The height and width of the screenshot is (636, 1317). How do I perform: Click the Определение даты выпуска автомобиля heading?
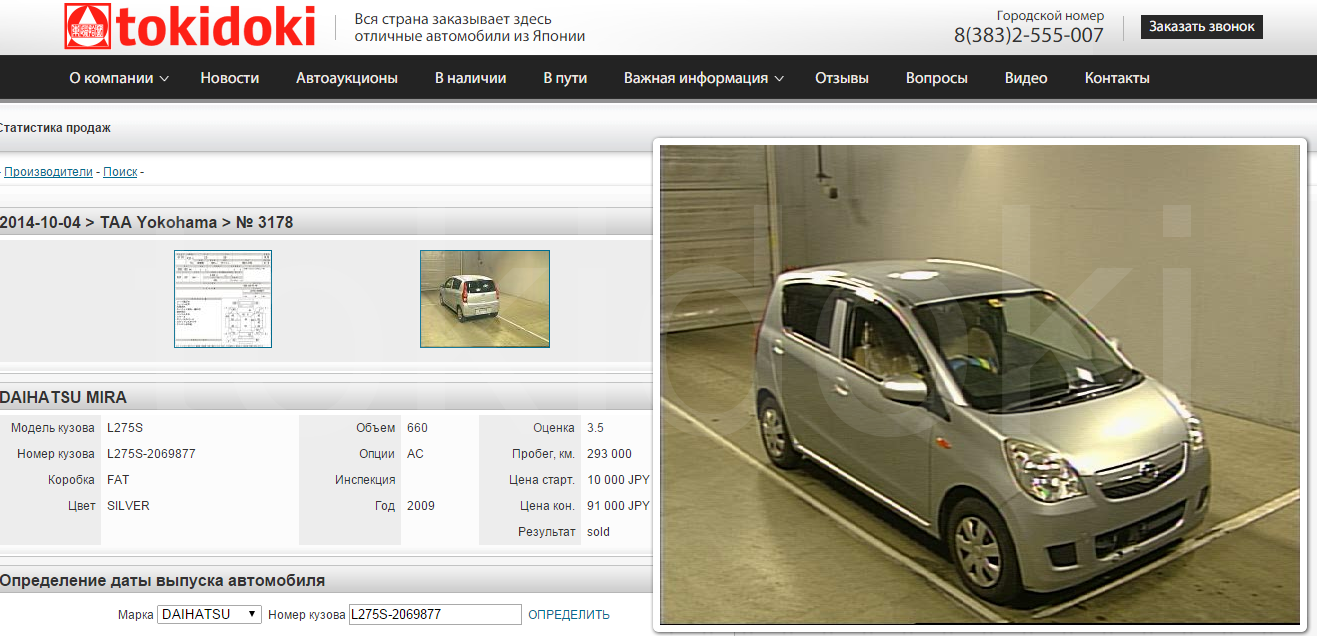[162, 581]
